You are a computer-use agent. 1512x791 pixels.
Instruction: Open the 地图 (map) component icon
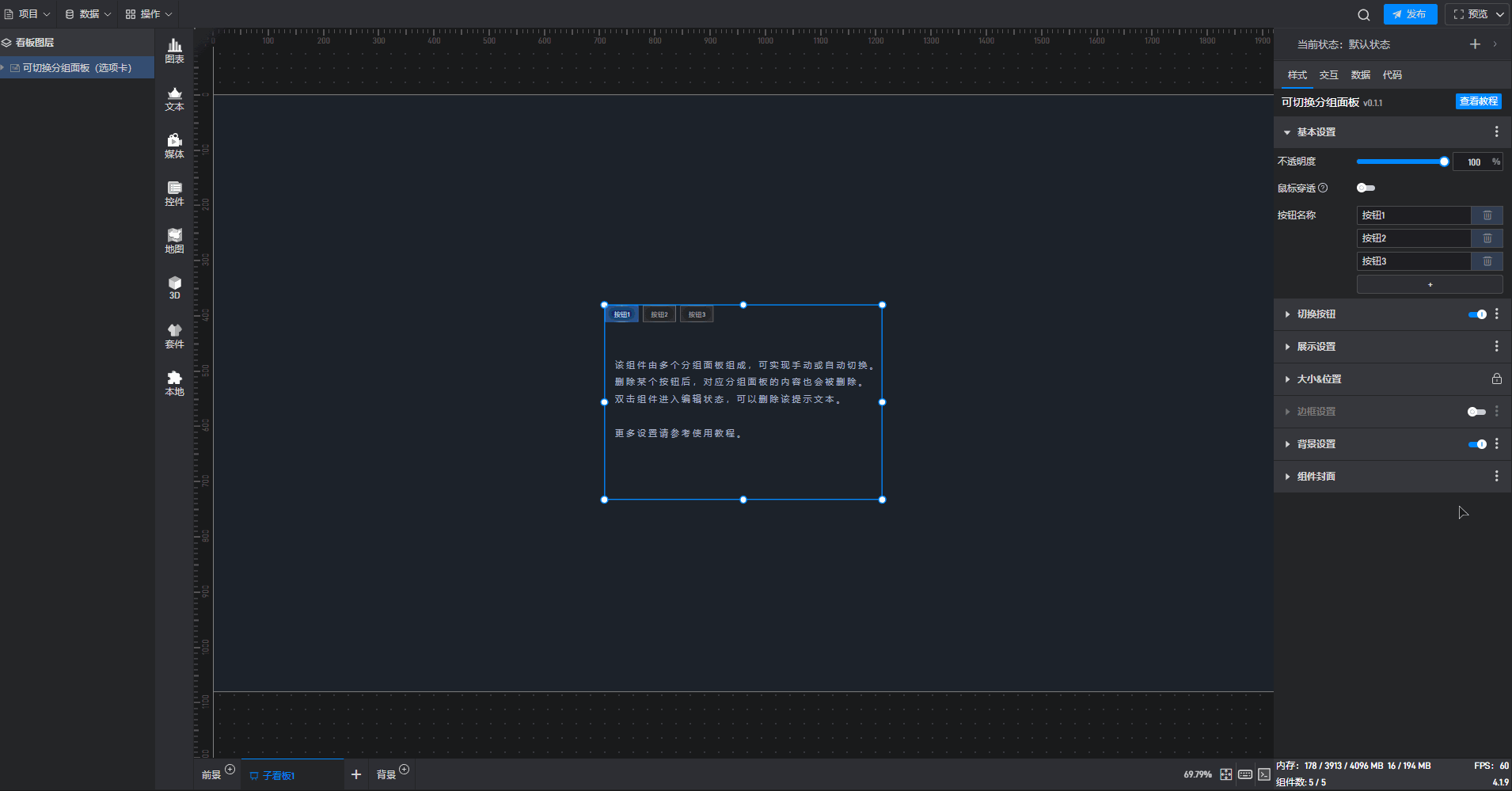click(x=174, y=241)
